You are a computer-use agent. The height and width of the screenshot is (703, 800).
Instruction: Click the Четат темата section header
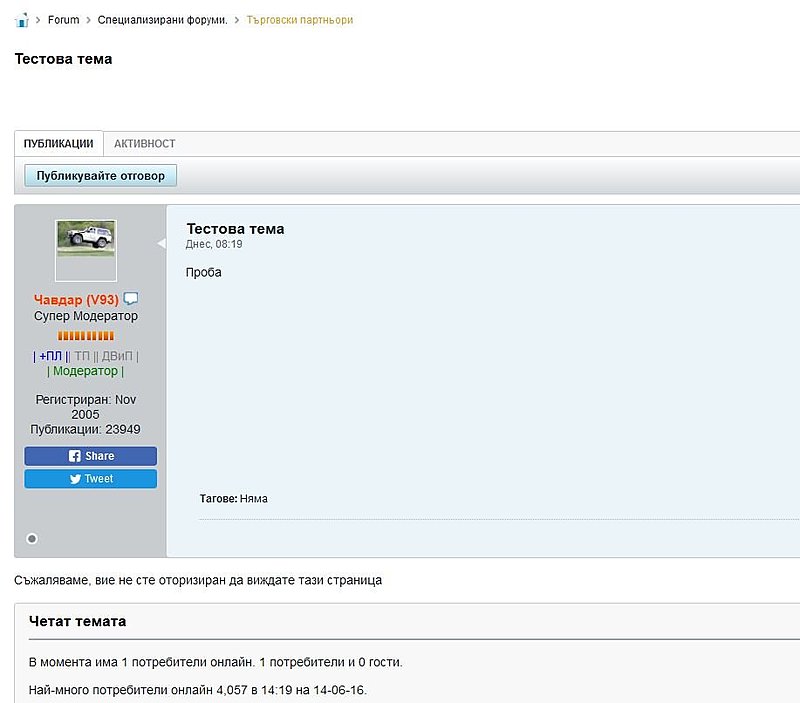click(x=78, y=621)
